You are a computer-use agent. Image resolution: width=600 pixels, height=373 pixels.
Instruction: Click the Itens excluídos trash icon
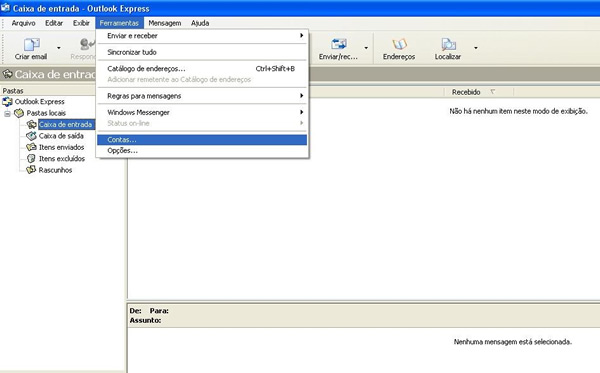click(31, 158)
